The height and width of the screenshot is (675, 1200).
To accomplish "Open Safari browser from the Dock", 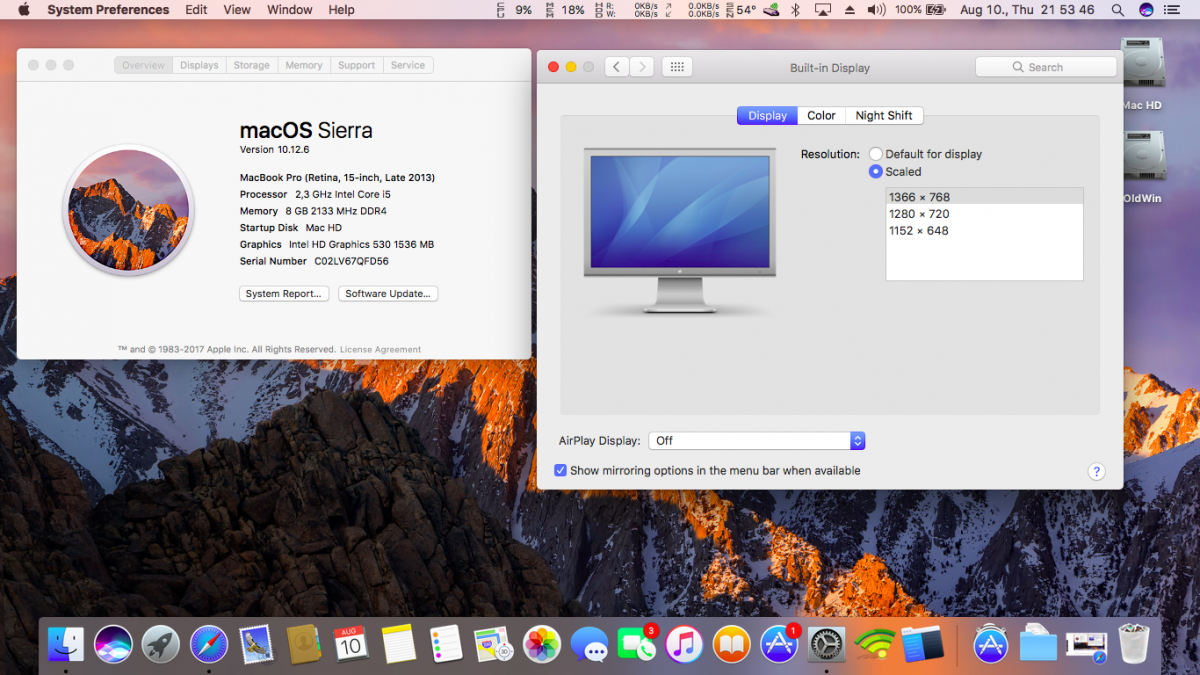I will tap(209, 644).
